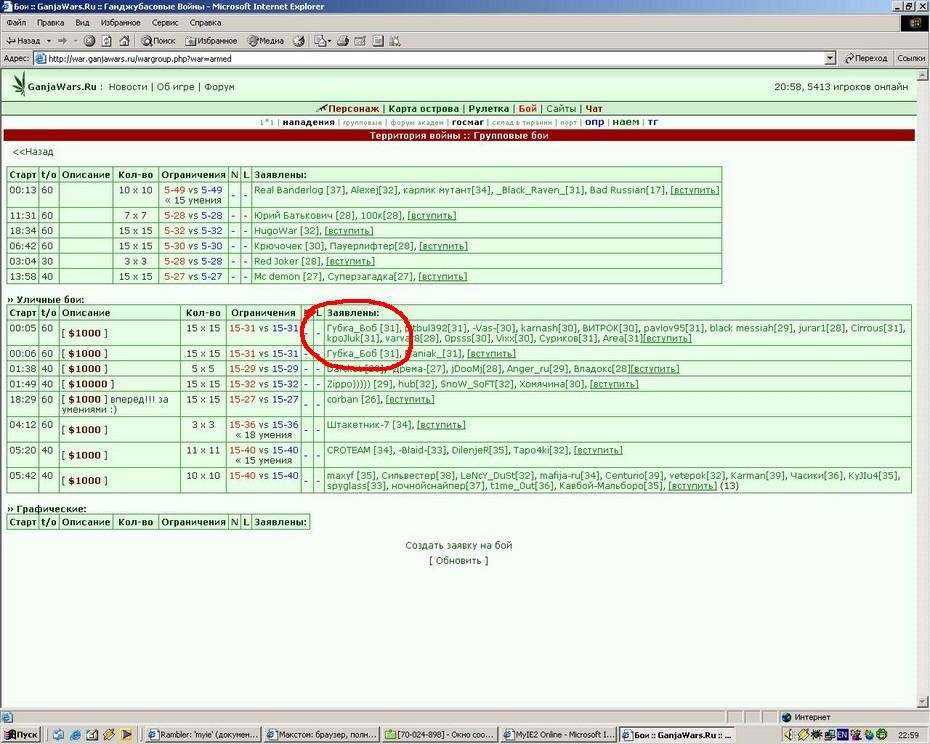Expand the Назад back history dropdown arrow
Screen dimensions: 930x744
click(x=49, y=41)
